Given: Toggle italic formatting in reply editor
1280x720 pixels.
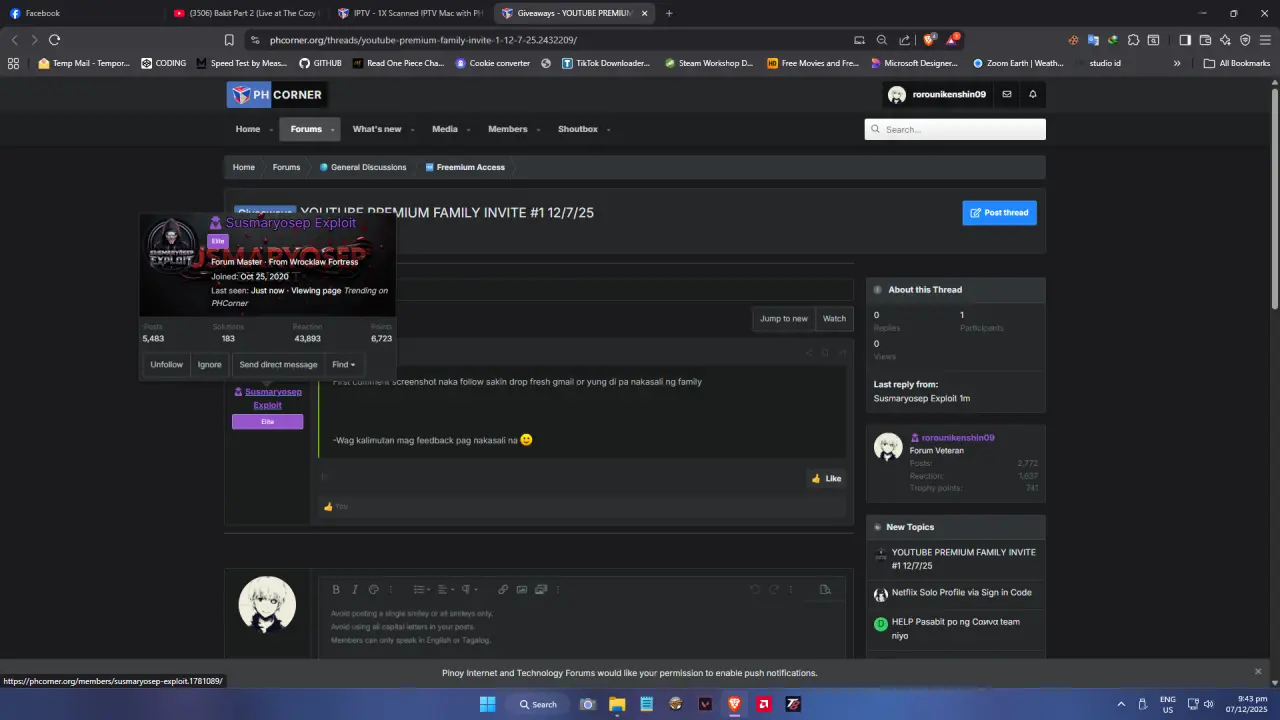Looking at the screenshot, I should click(x=354, y=590).
